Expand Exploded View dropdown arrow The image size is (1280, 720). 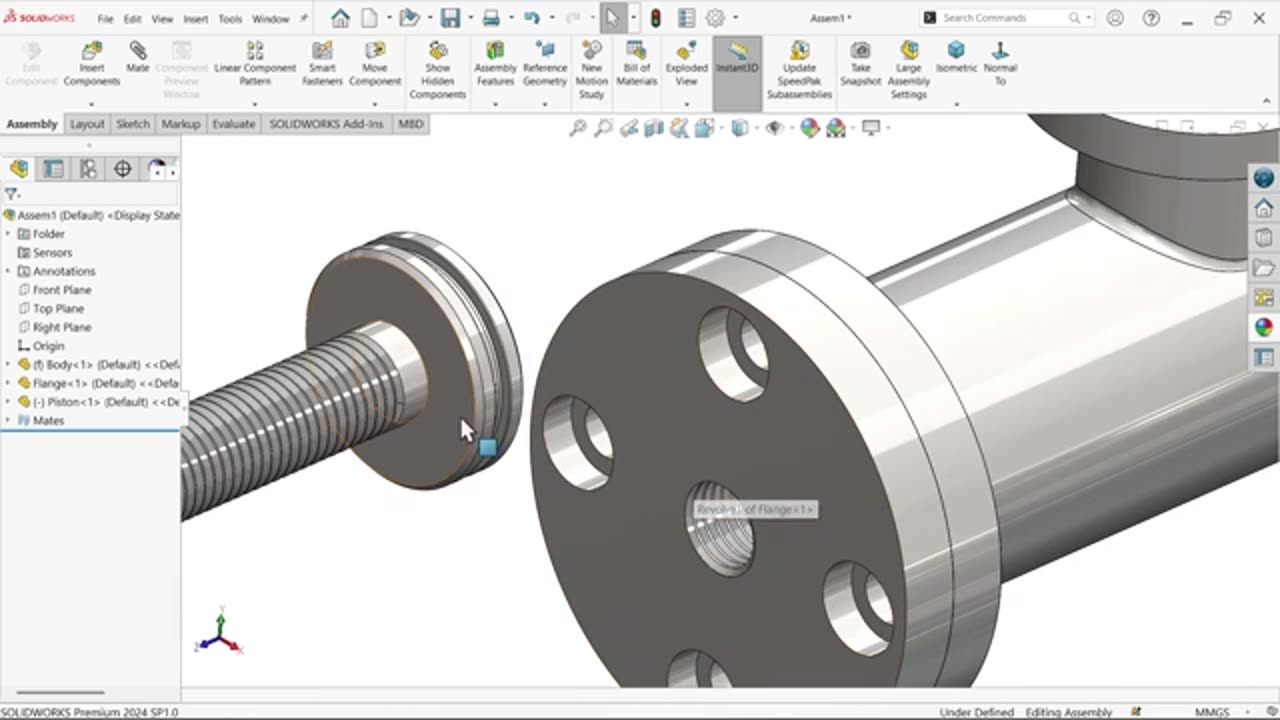686,104
